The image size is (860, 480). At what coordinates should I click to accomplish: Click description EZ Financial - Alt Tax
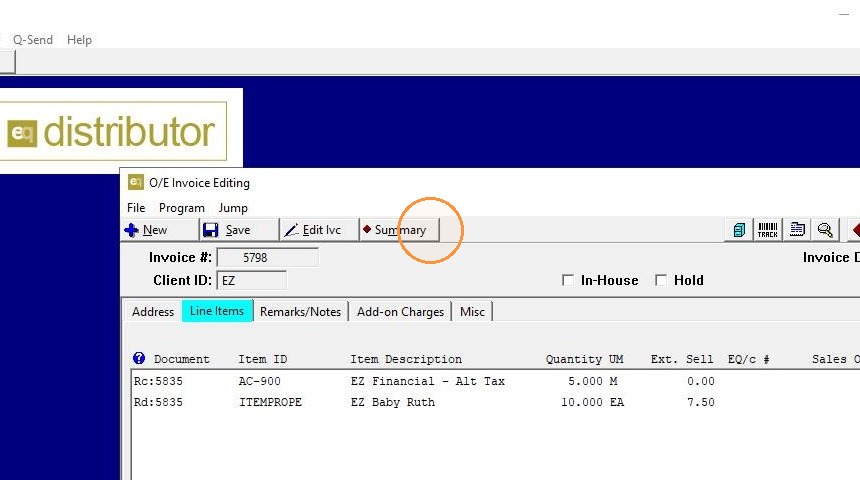pos(428,381)
